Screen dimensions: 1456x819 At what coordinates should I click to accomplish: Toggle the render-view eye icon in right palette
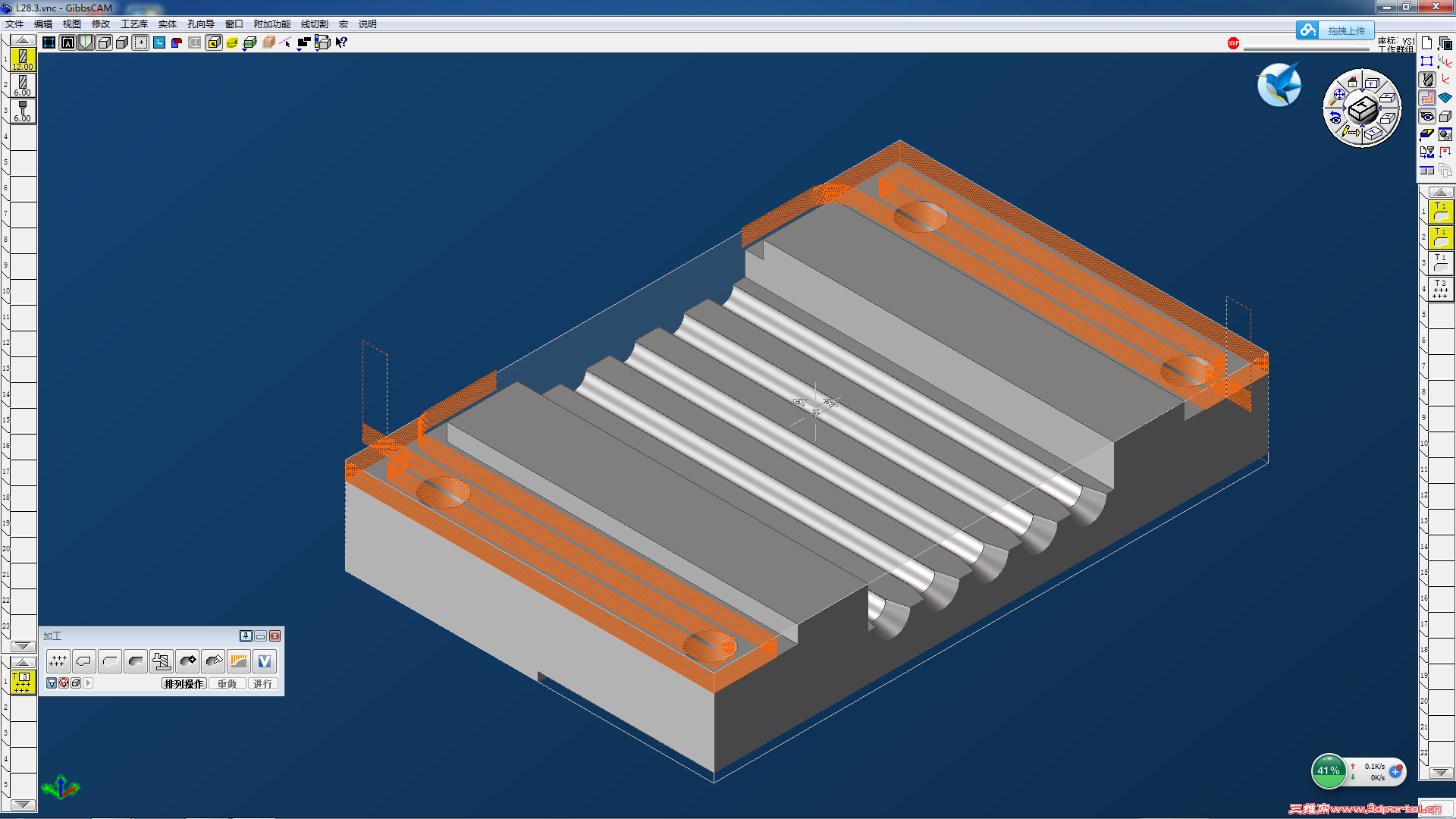1427,116
